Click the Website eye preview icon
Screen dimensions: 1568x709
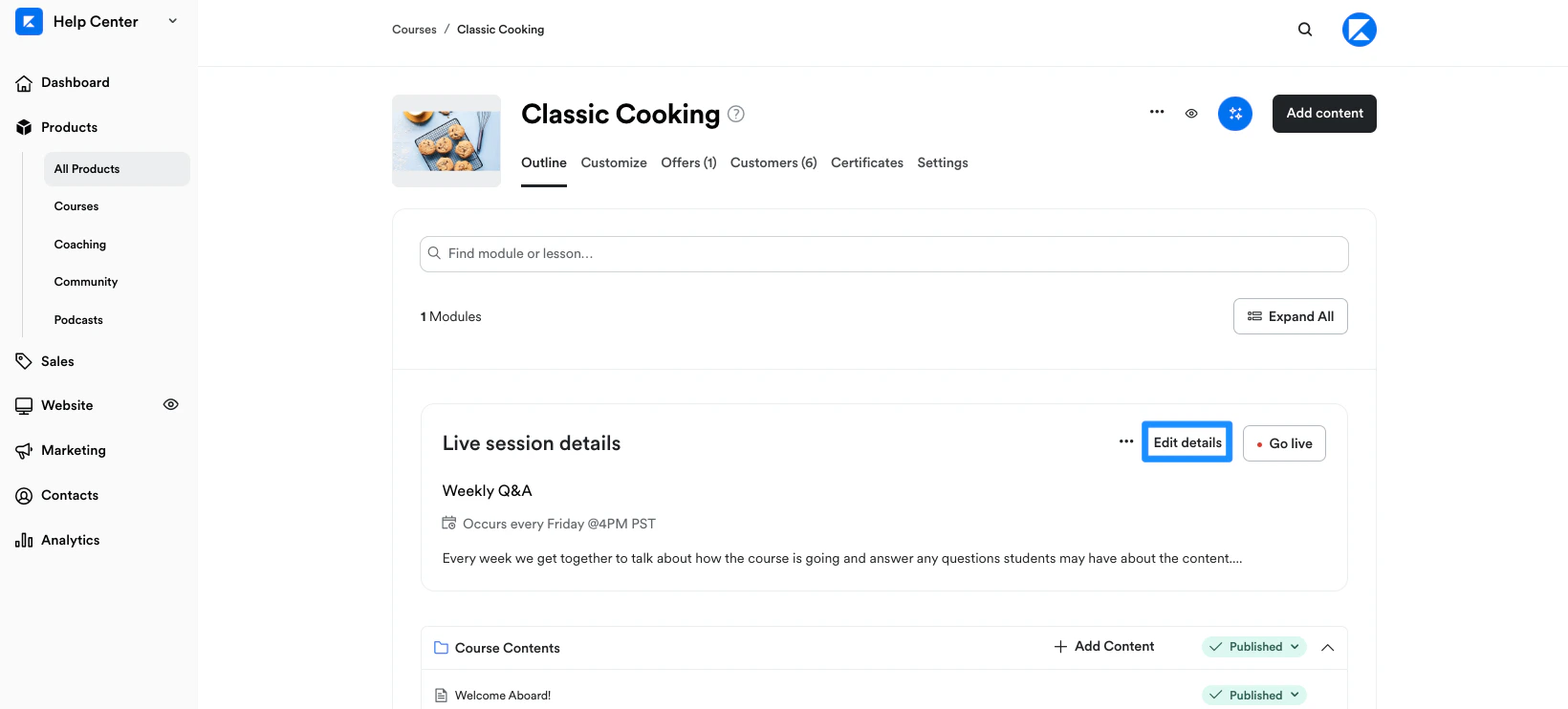coord(171,404)
